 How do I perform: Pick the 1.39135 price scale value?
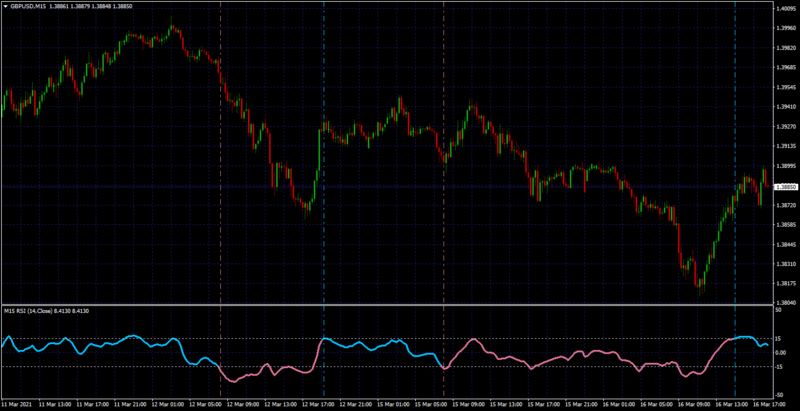(785, 146)
